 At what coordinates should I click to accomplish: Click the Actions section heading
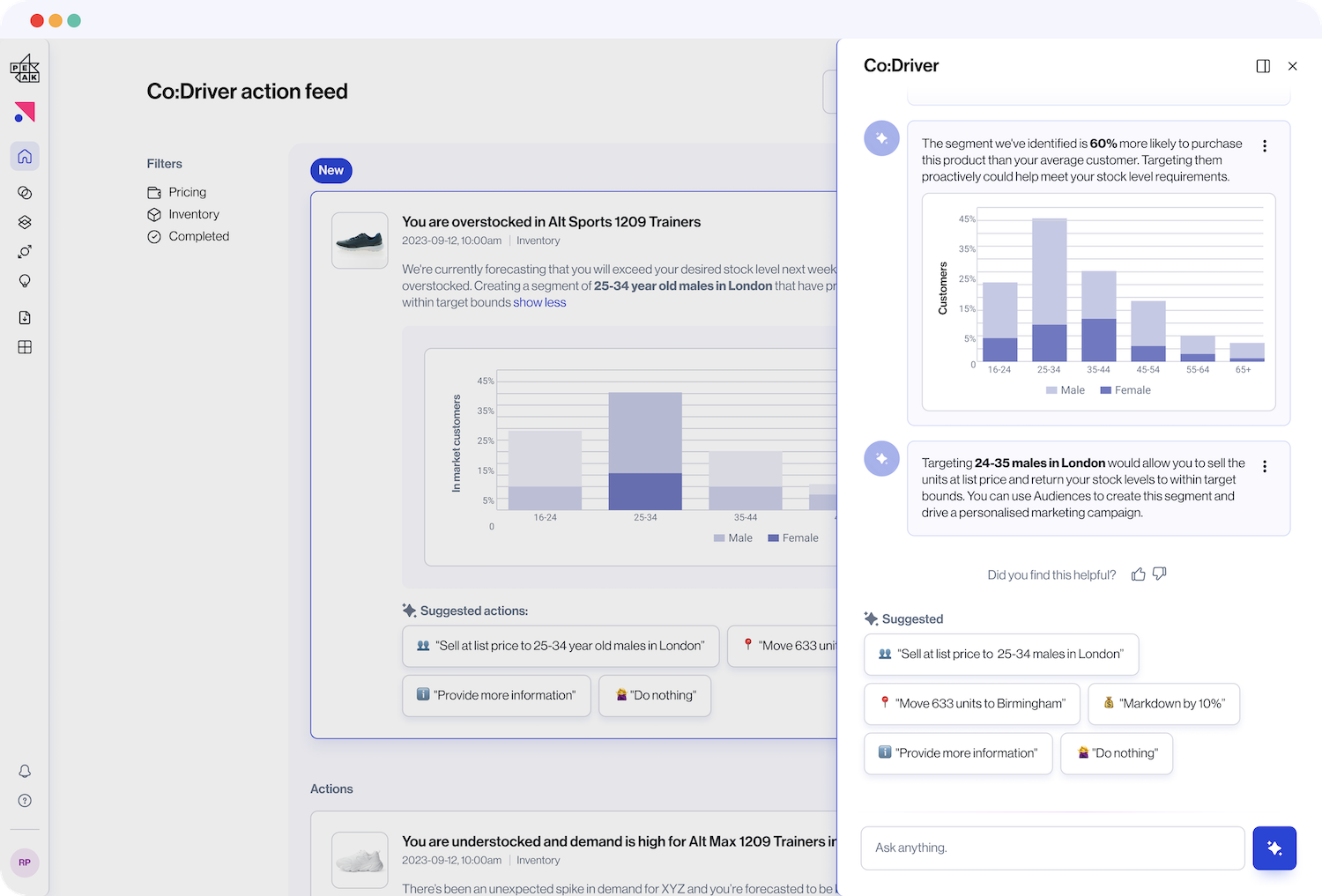pyautogui.click(x=331, y=789)
